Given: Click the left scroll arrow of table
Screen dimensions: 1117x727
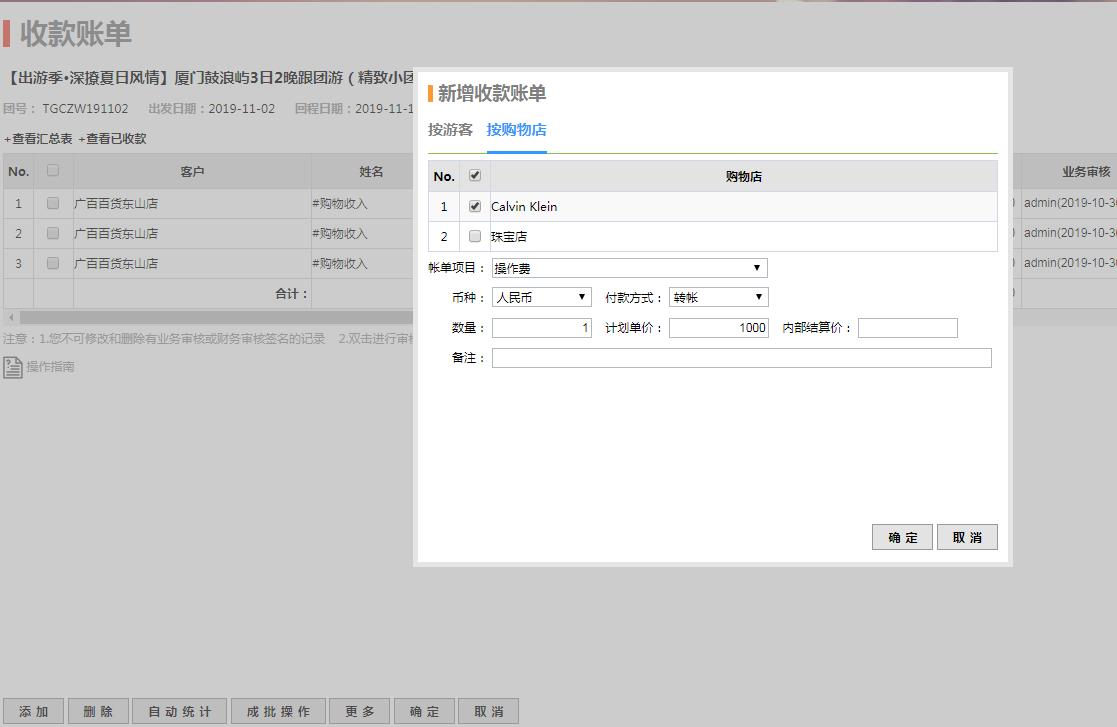Looking at the screenshot, I should pyautogui.click(x=11, y=317).
